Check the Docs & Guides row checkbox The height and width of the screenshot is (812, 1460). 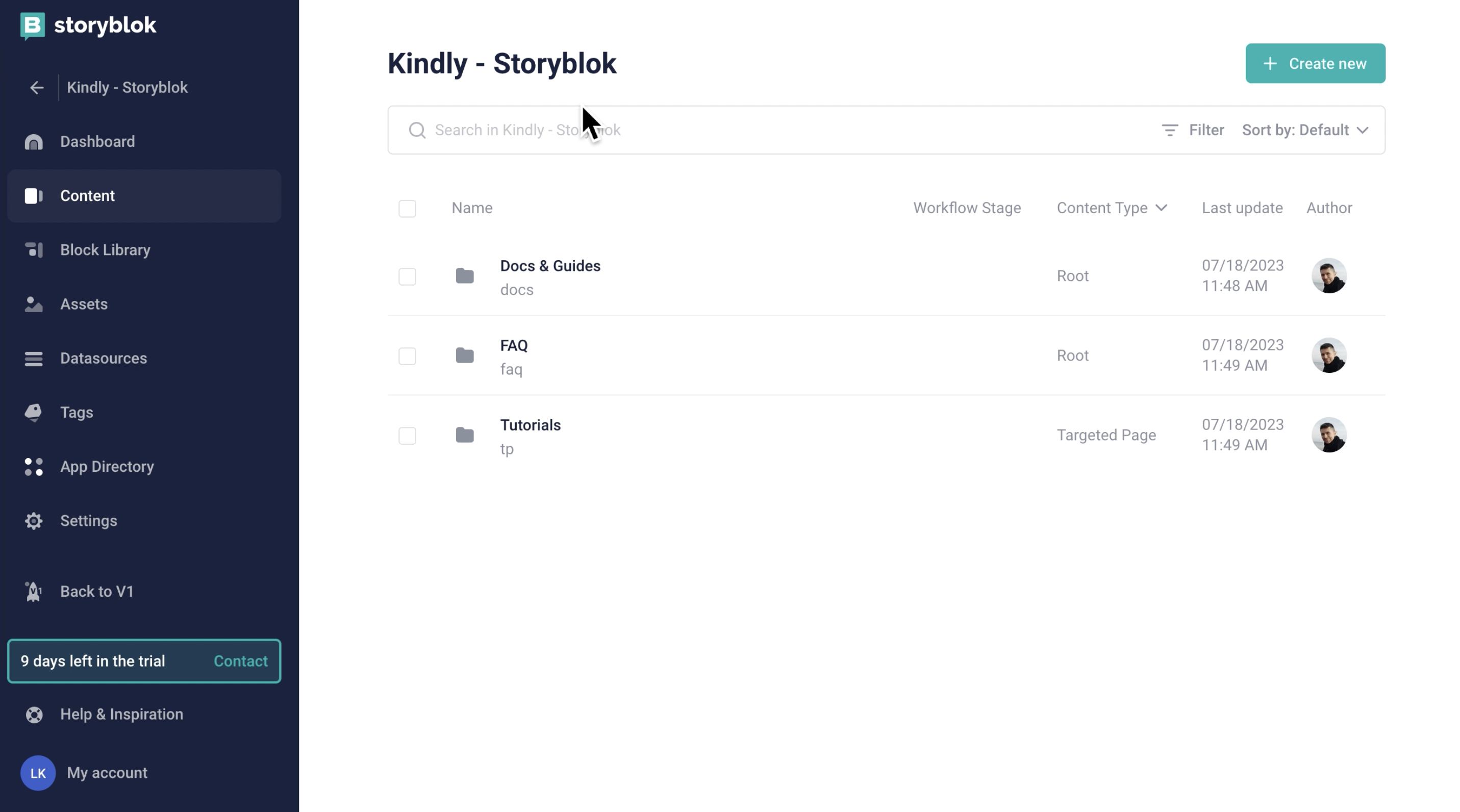coord(407,276)
